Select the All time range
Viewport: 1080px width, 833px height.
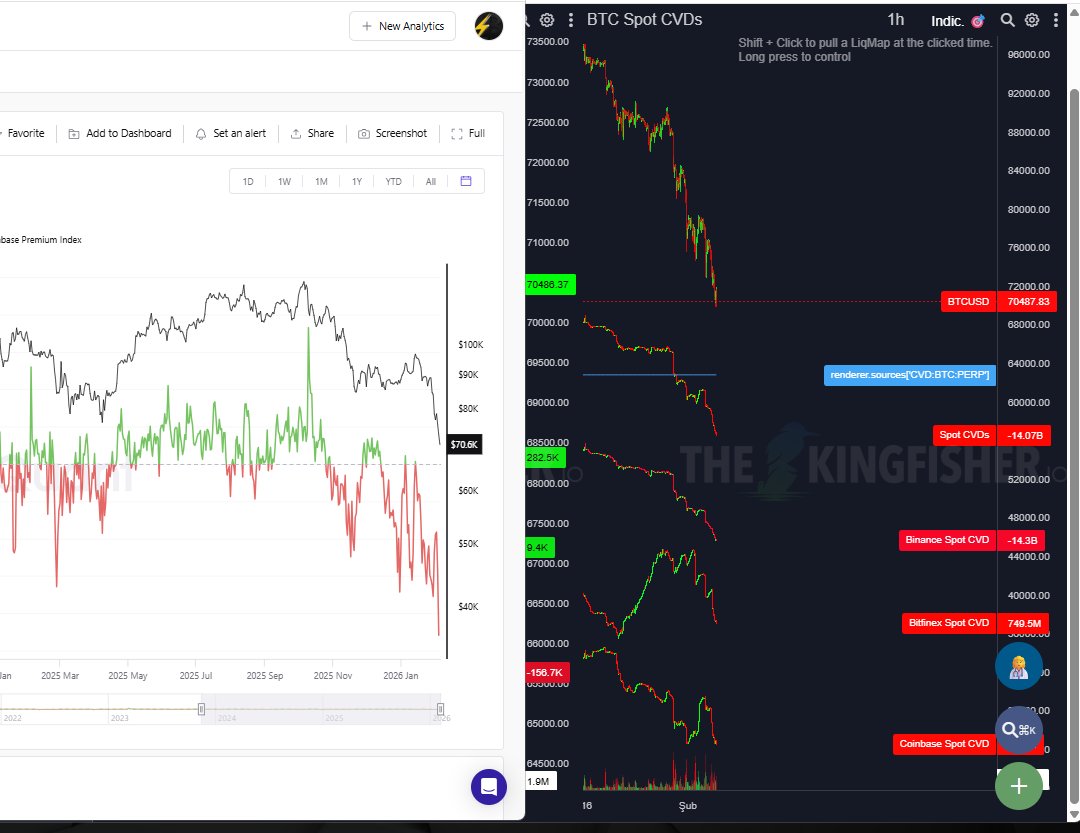[430, 182]
